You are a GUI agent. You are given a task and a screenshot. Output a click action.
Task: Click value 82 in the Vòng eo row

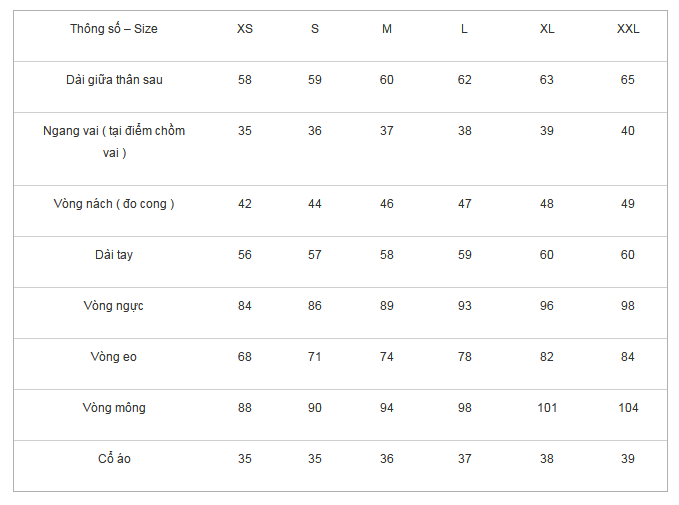coord(547,357)
